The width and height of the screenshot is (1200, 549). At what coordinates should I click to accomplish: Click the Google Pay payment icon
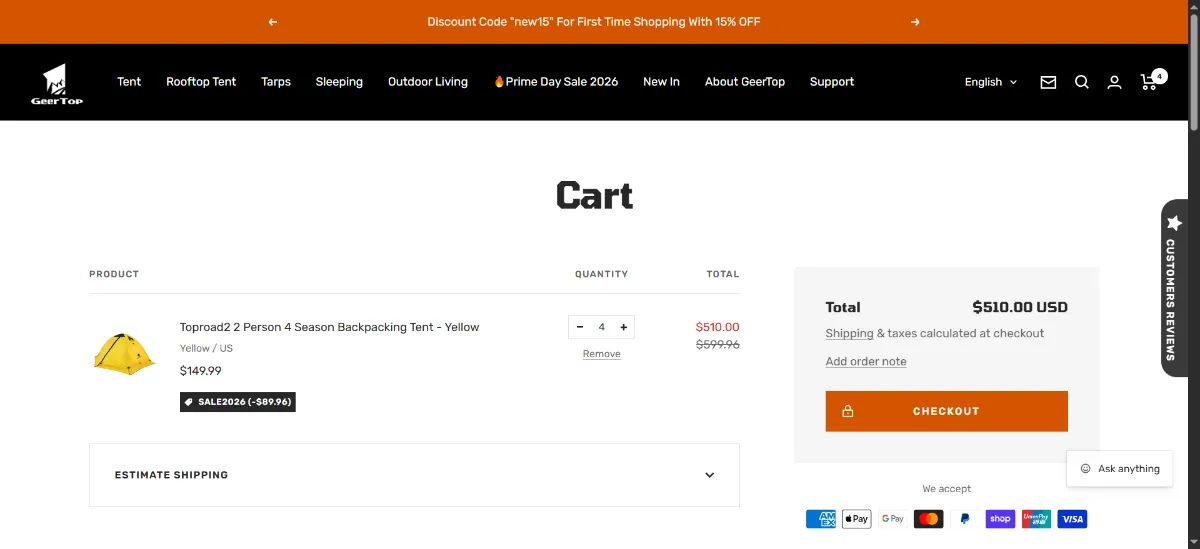tap(893, 519)
